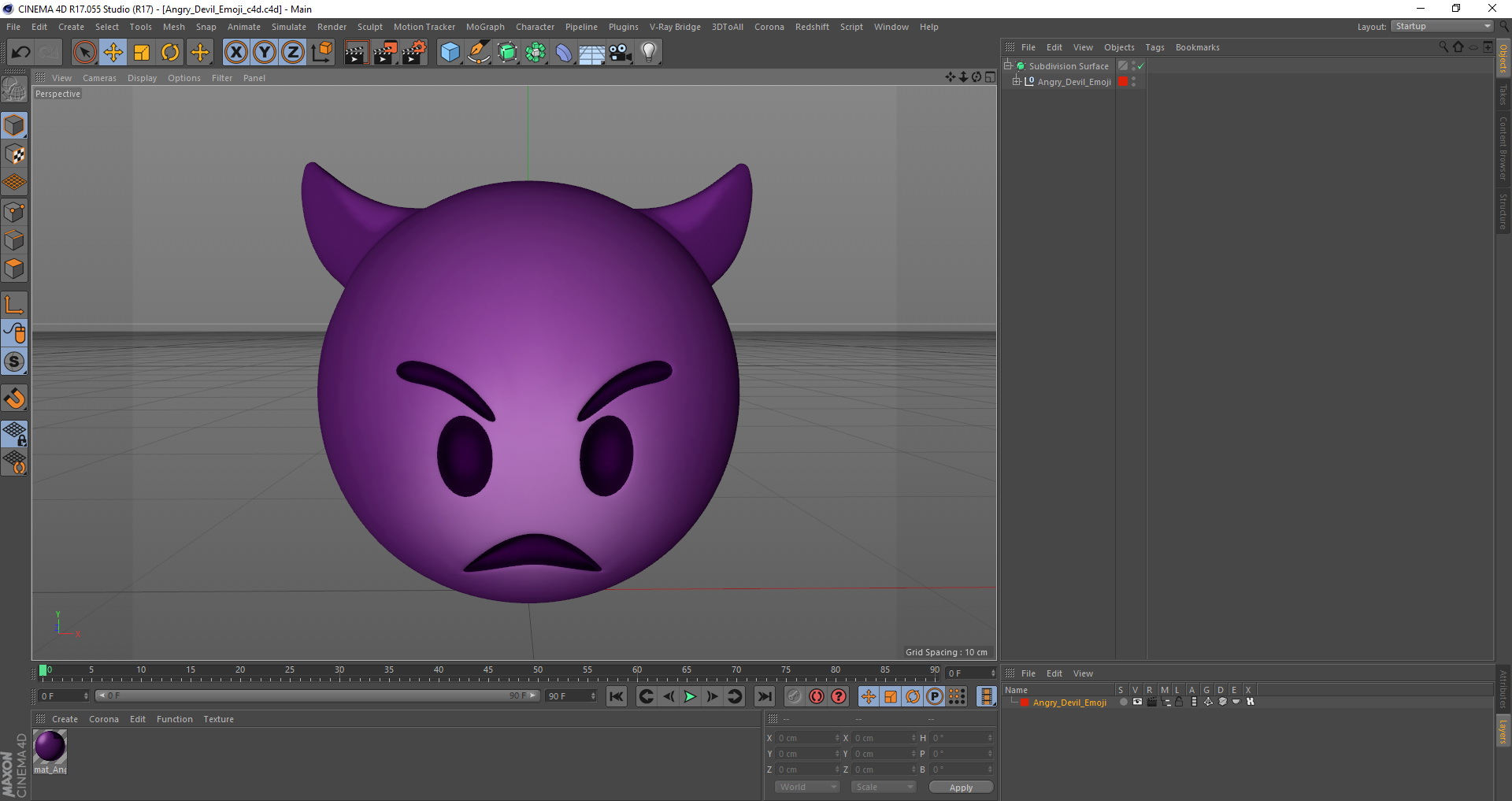Click Render View clapperboard icon
Image resolution: width=1512 pixels, height=801 pixels.
[356, 53]
